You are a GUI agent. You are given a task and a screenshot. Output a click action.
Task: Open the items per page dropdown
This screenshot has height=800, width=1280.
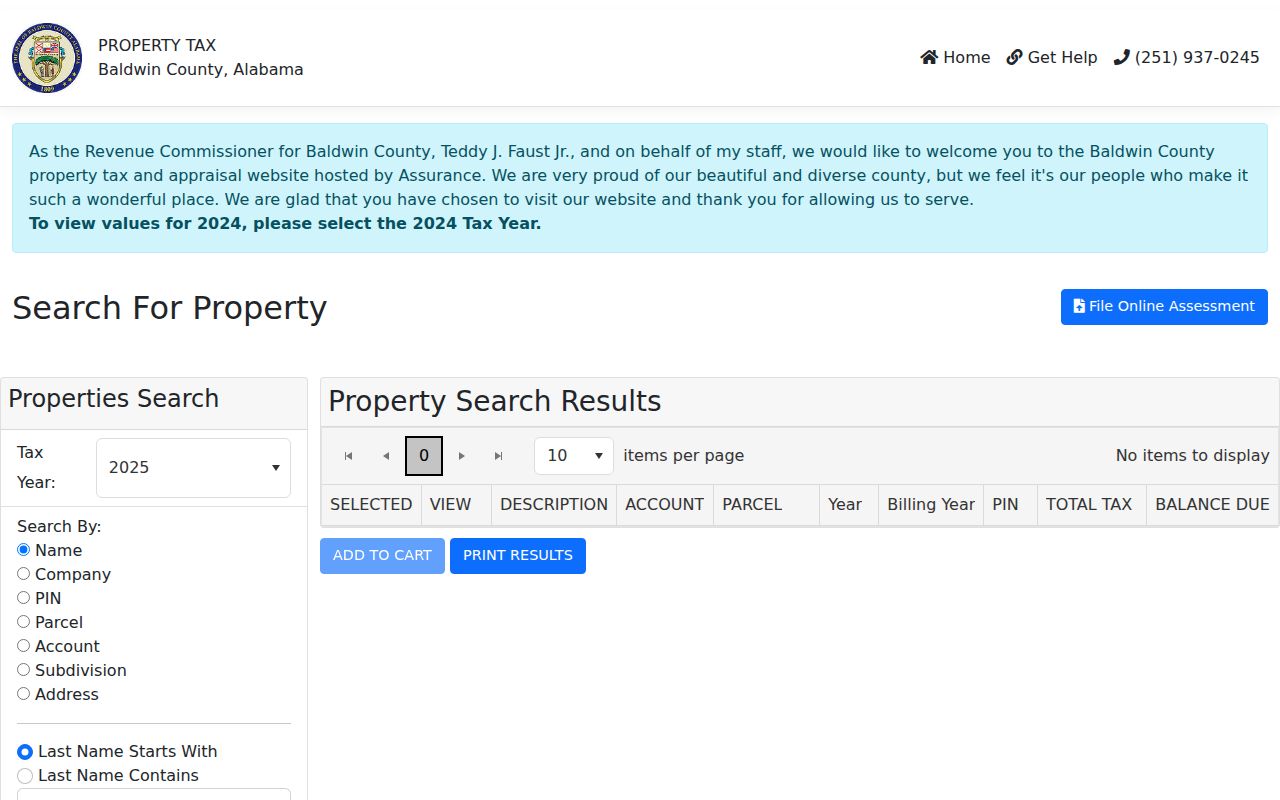(574, 456)
